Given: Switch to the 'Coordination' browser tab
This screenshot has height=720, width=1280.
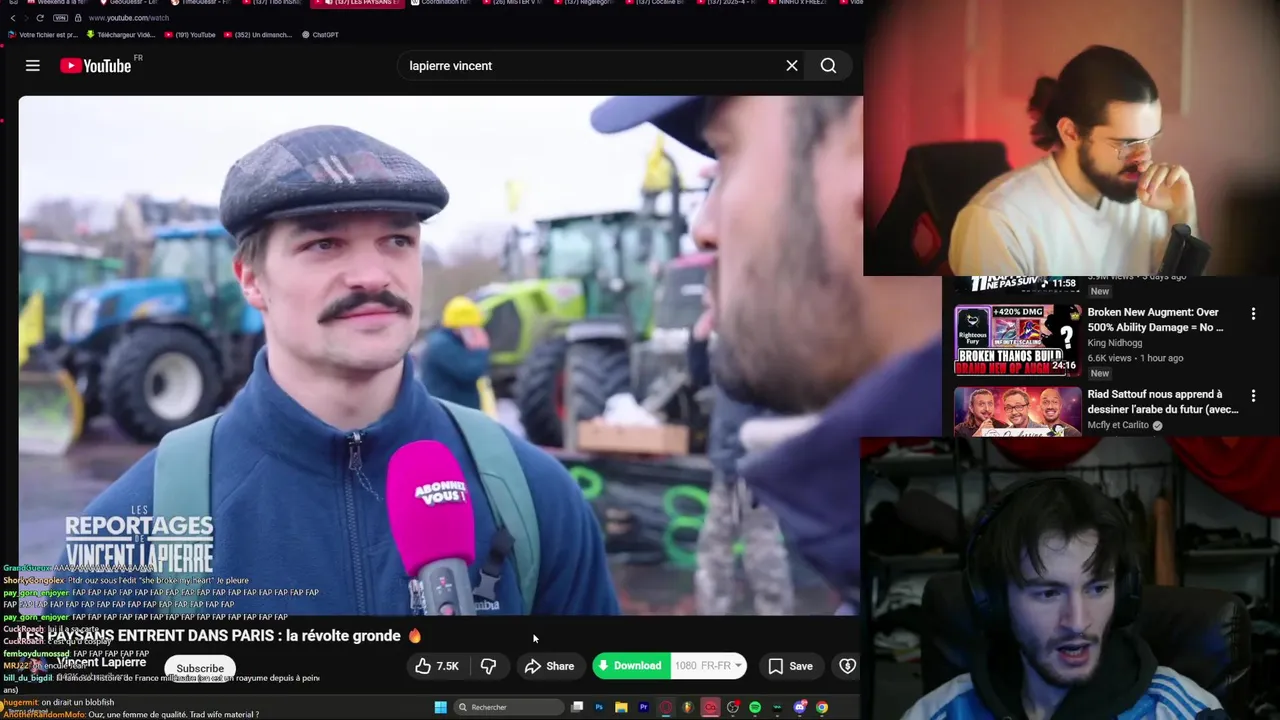Looking at the screenshot, I should click(x=442, y=3).
